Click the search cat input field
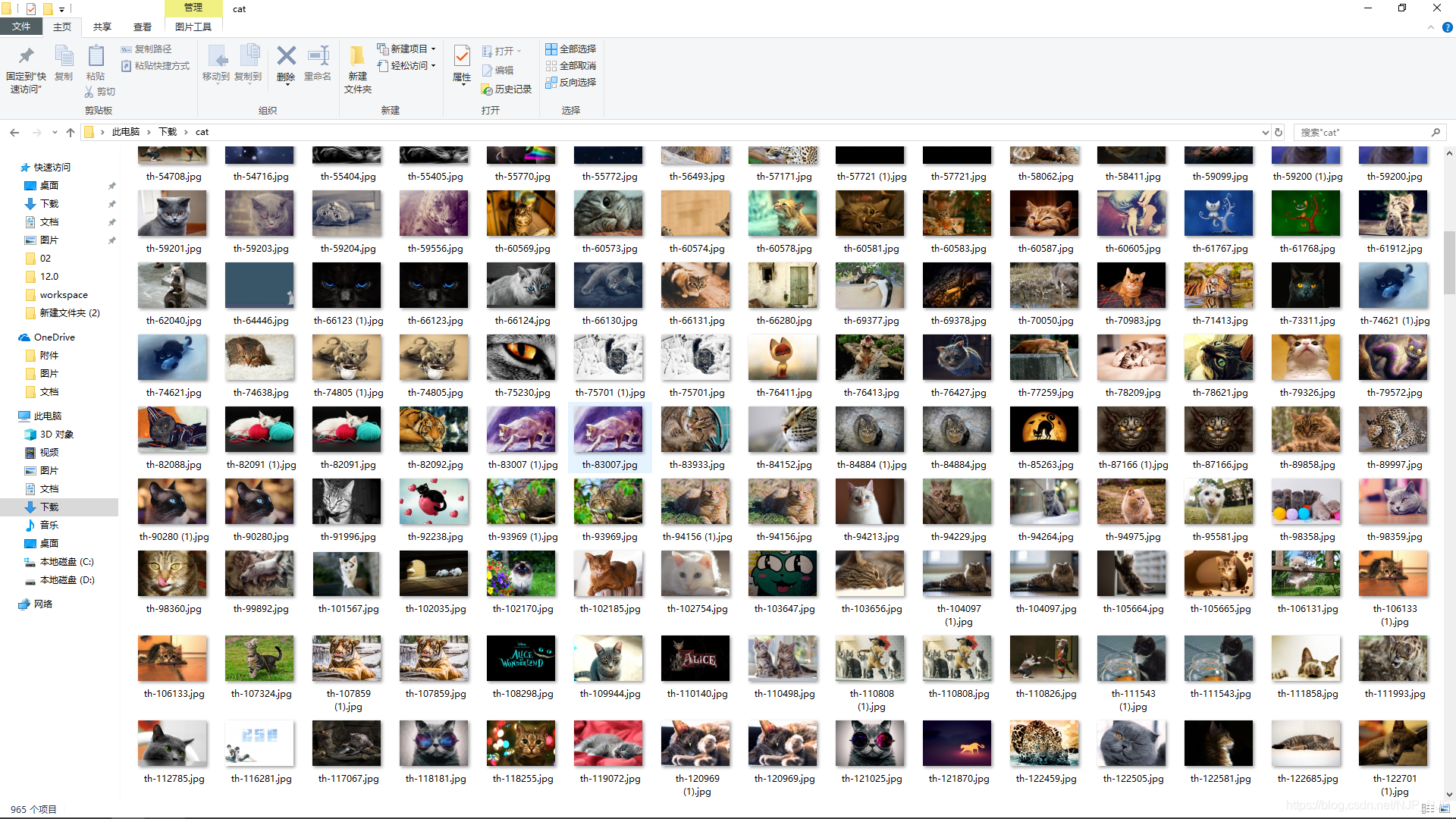Viewport: 1456px width, 819px height. 1361,132
